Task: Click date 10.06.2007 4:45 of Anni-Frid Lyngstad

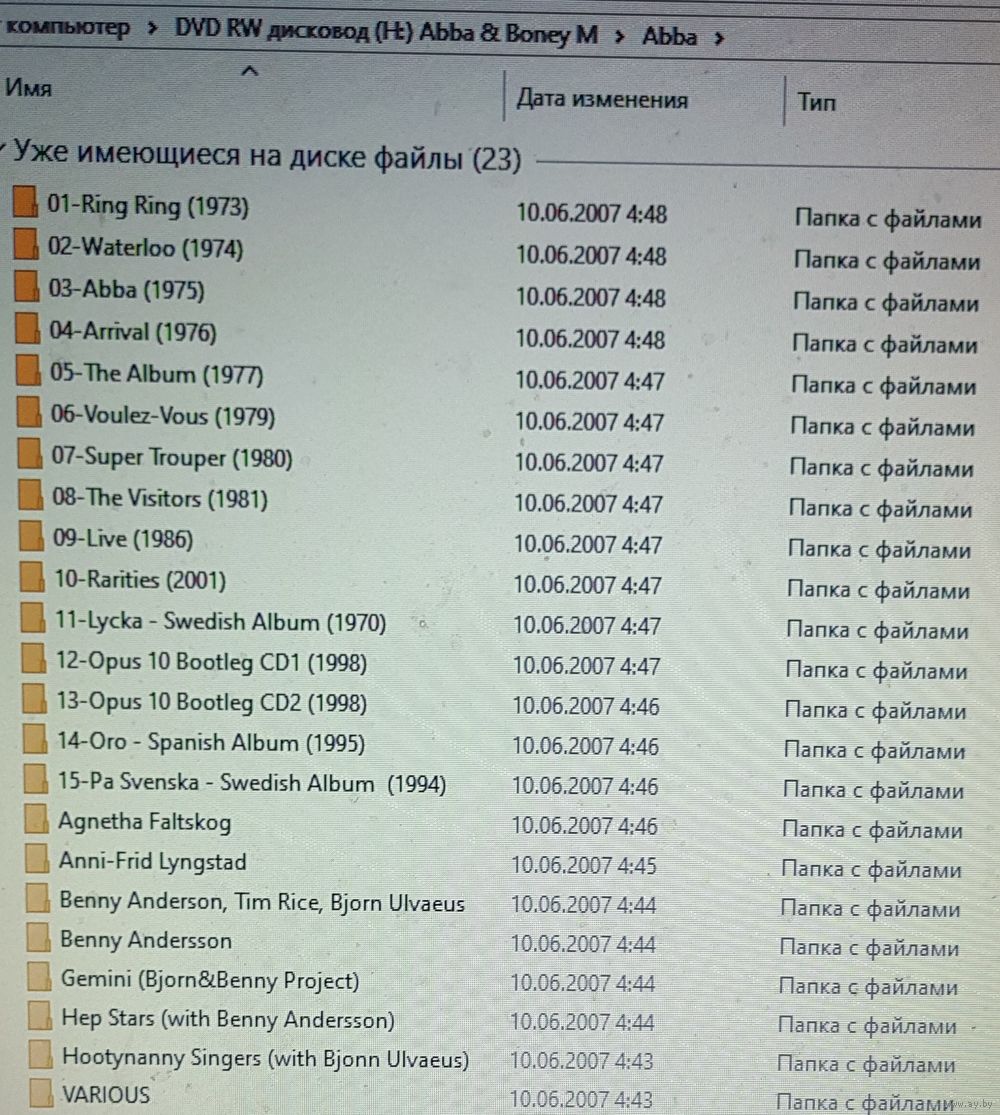Action: (x=584, y=865)
